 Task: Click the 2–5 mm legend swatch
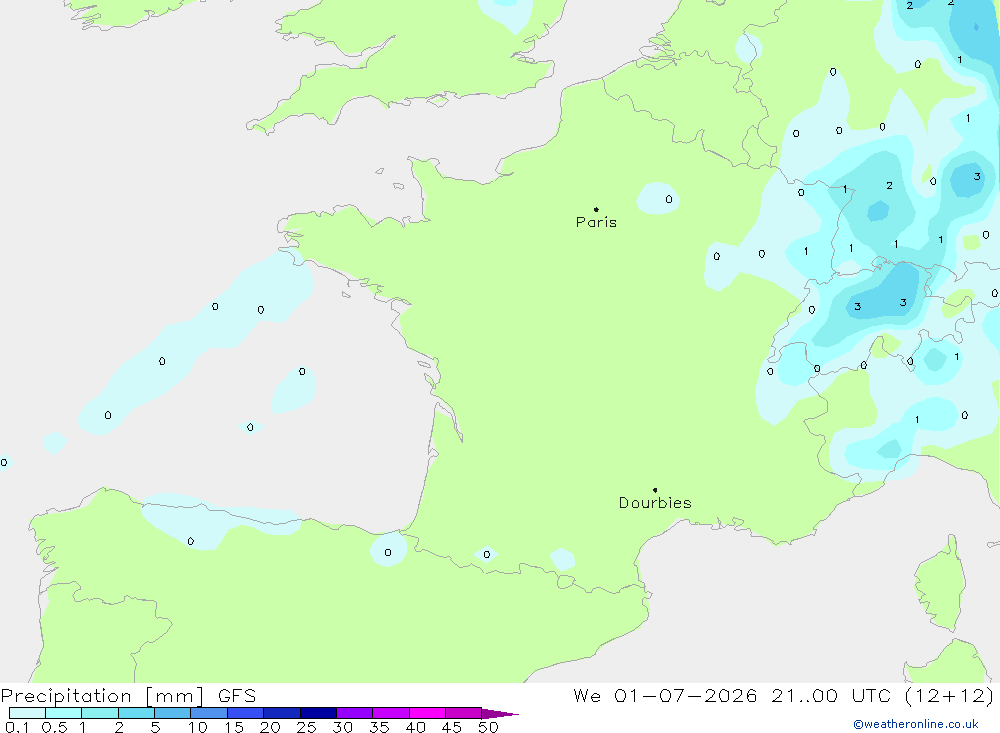[x=136, y=713]
